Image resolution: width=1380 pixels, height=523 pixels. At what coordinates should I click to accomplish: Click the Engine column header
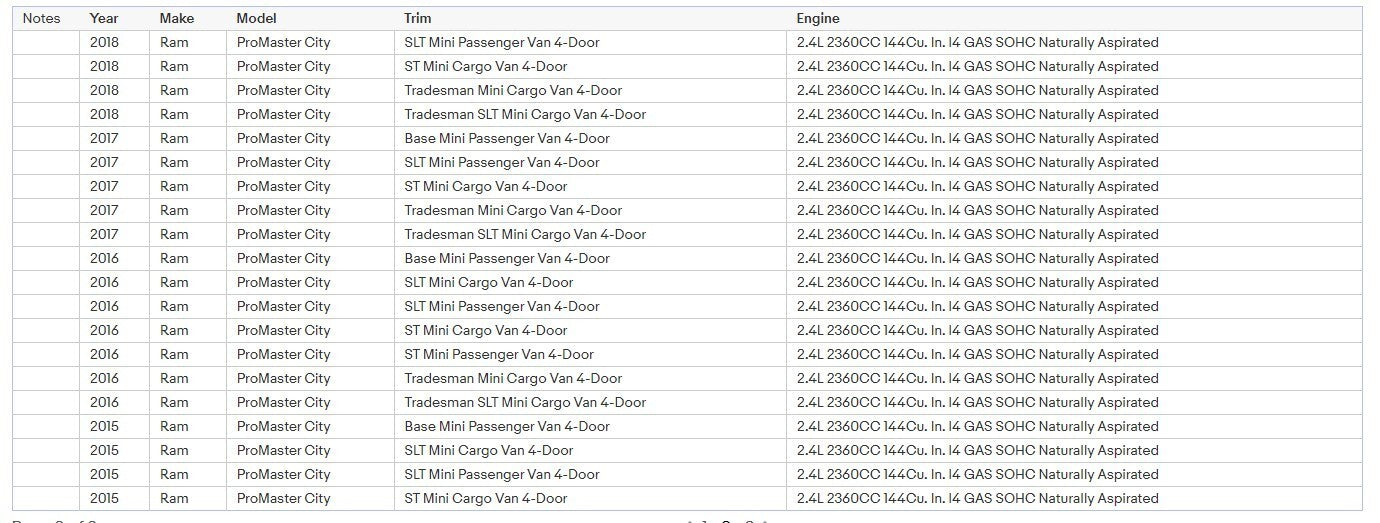(818, 18)
